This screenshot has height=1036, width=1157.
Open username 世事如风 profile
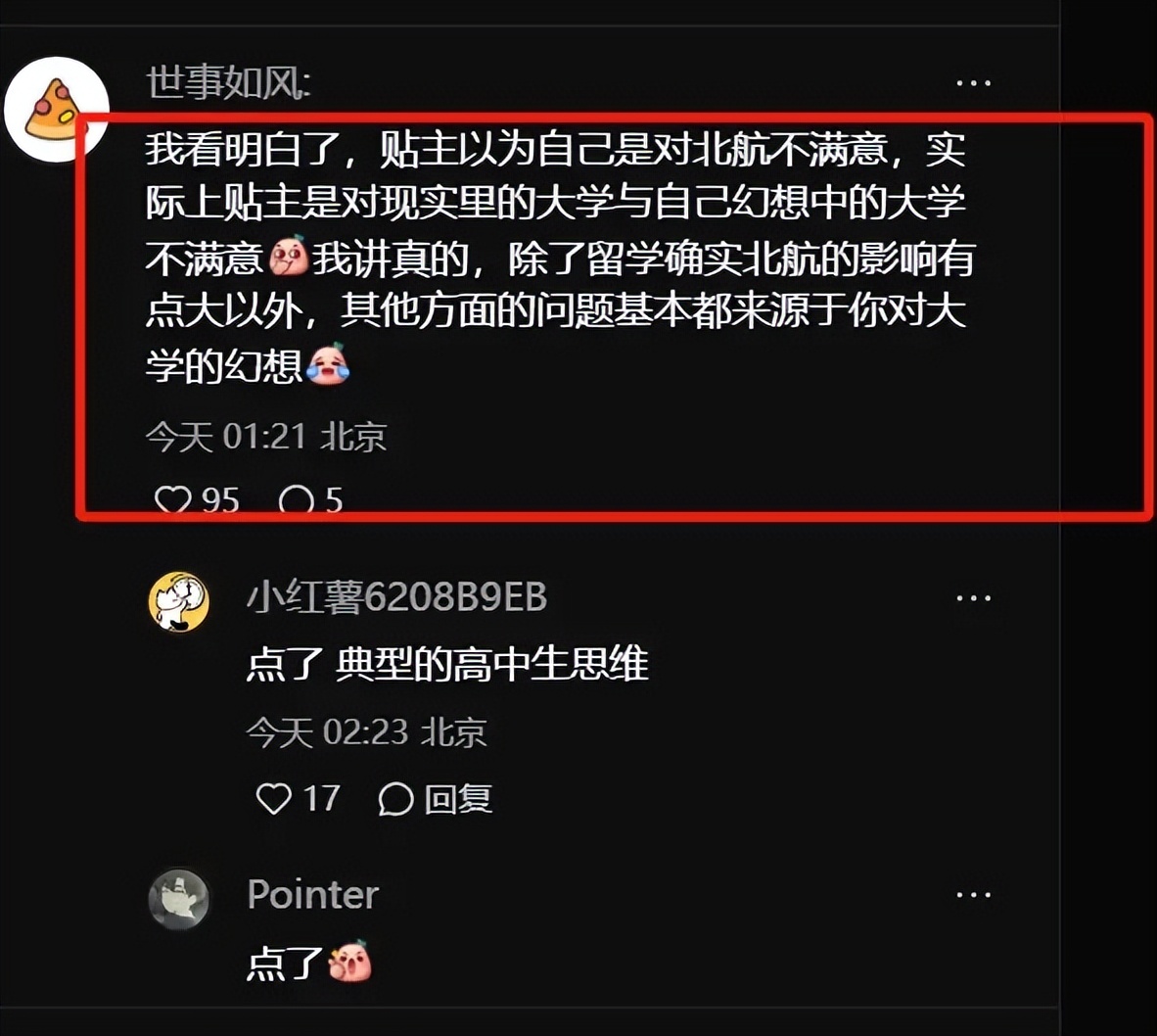pyautogui.click(x=228, y=81)
